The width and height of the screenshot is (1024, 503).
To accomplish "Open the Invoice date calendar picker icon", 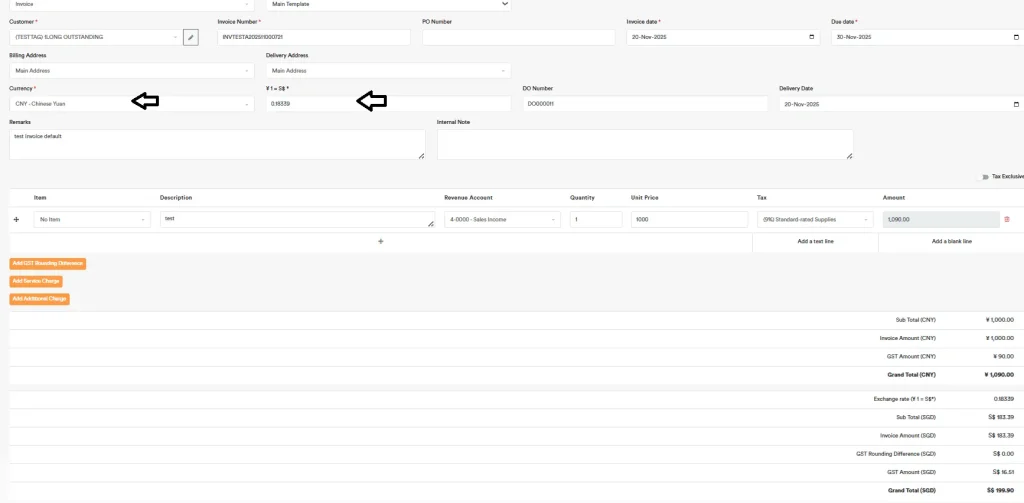I will coord(811,37).
